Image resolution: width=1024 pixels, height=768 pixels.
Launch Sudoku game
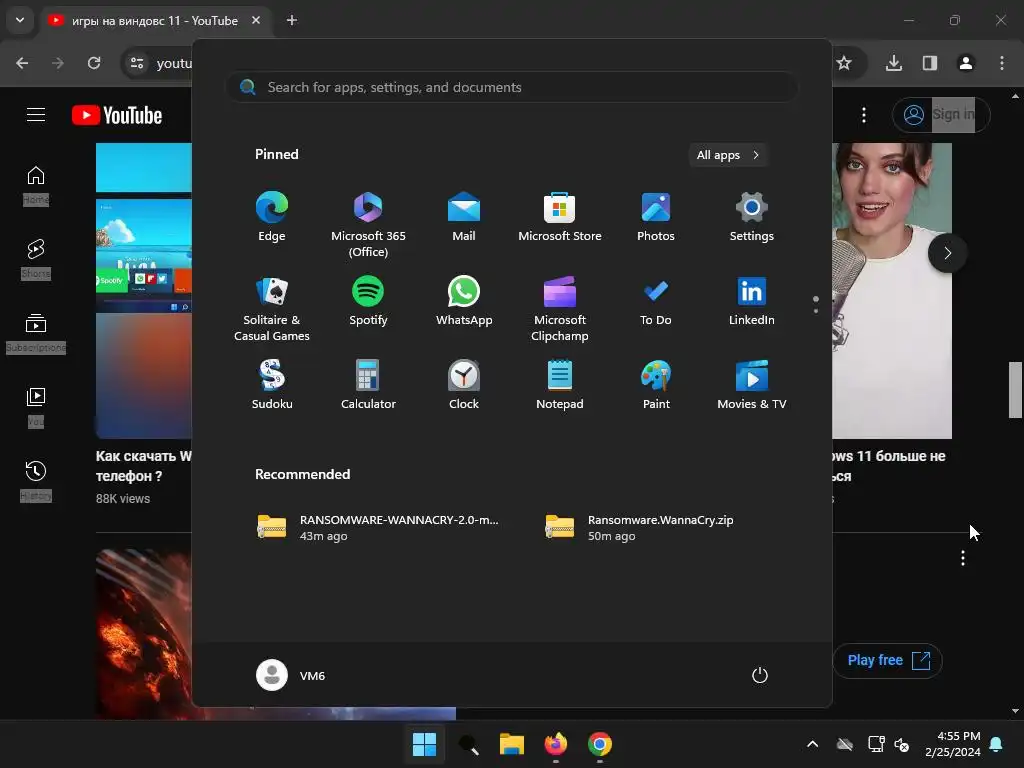(x=272, y=385)
